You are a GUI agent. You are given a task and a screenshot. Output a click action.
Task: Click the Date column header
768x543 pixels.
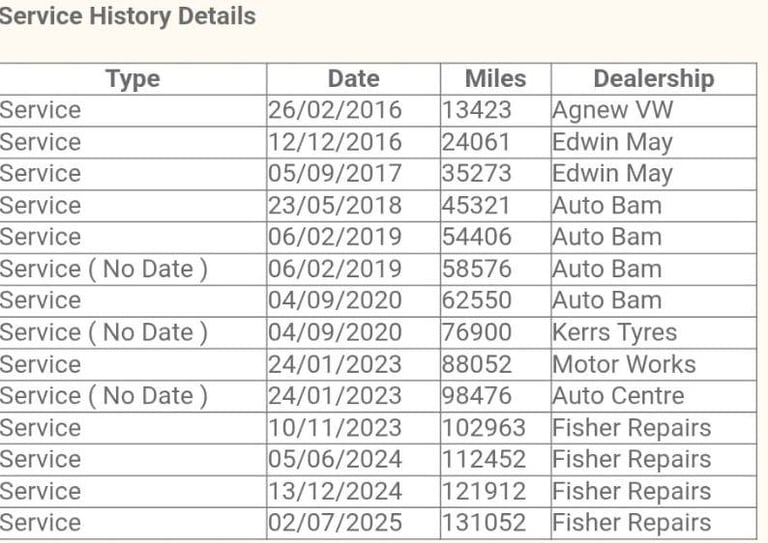pyautogui.click(x=354, y=79)
